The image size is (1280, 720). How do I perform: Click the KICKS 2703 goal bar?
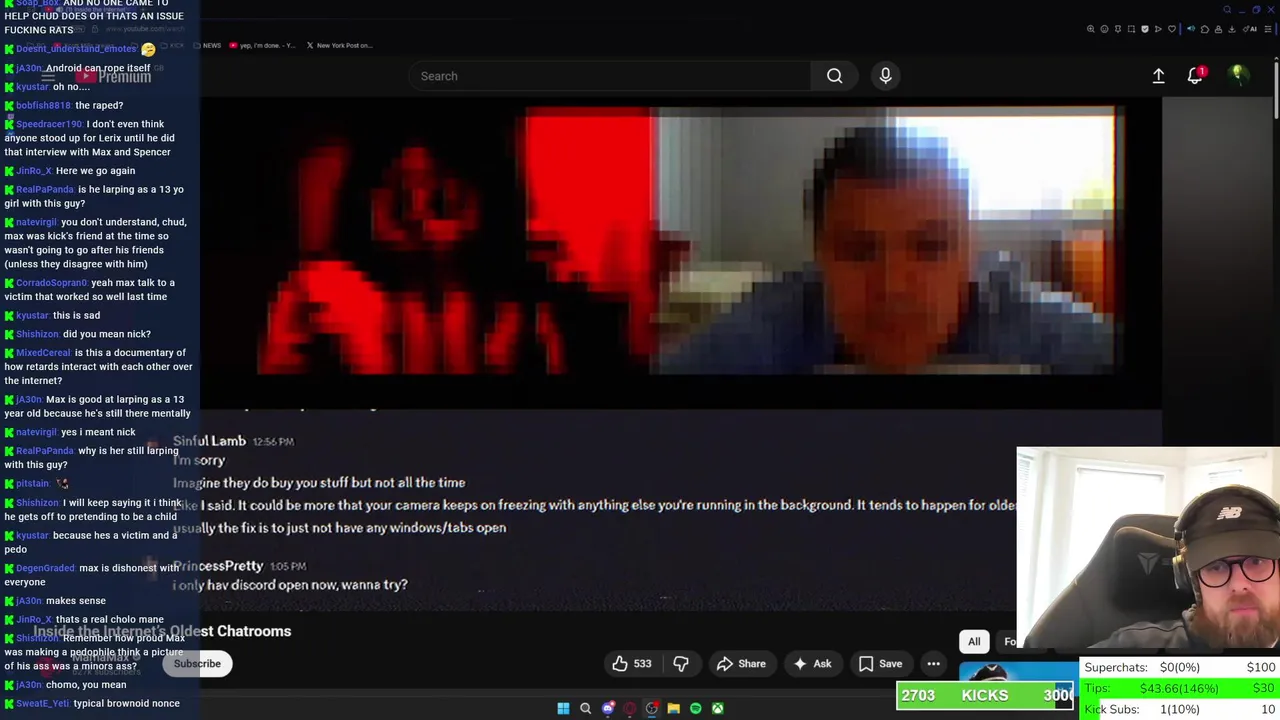pos(985,695)
